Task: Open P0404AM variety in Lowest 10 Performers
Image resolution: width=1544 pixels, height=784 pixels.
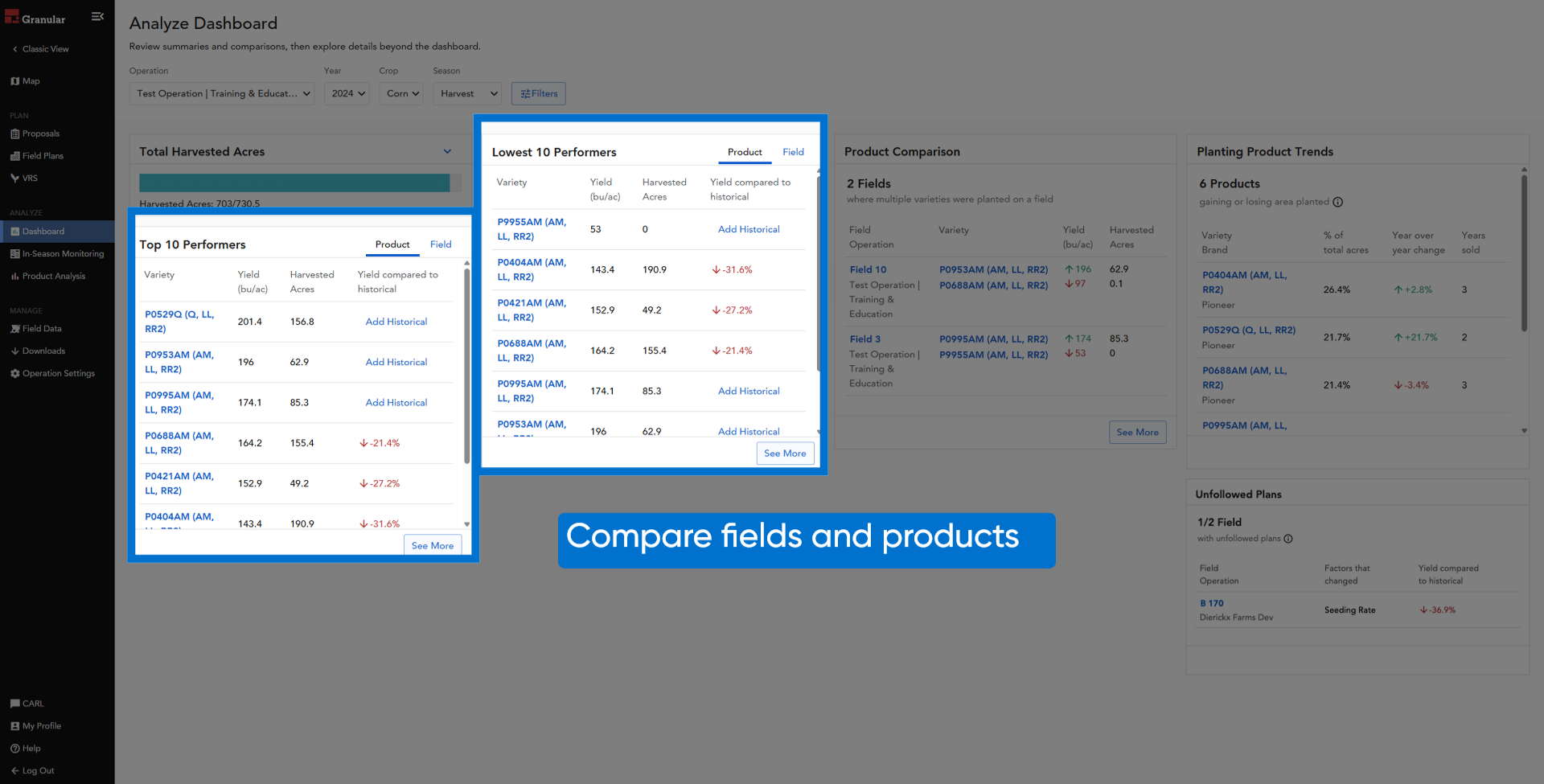Action: pyautogui.click(x=532, y=269)
